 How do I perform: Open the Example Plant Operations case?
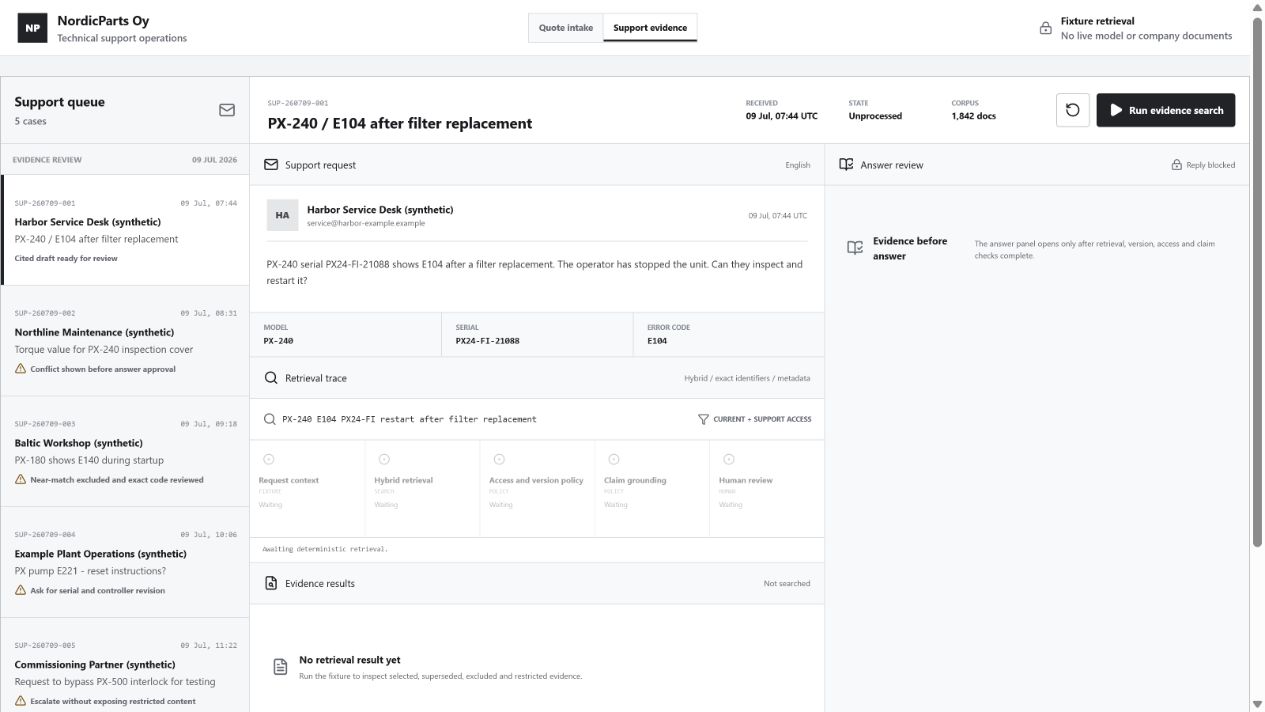126,562
